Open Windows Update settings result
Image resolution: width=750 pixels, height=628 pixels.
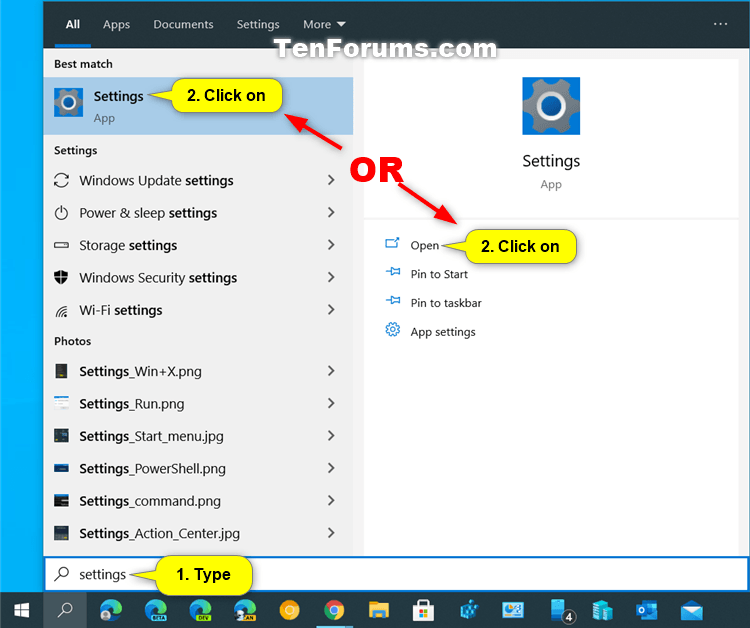click(x=198, y=180)
